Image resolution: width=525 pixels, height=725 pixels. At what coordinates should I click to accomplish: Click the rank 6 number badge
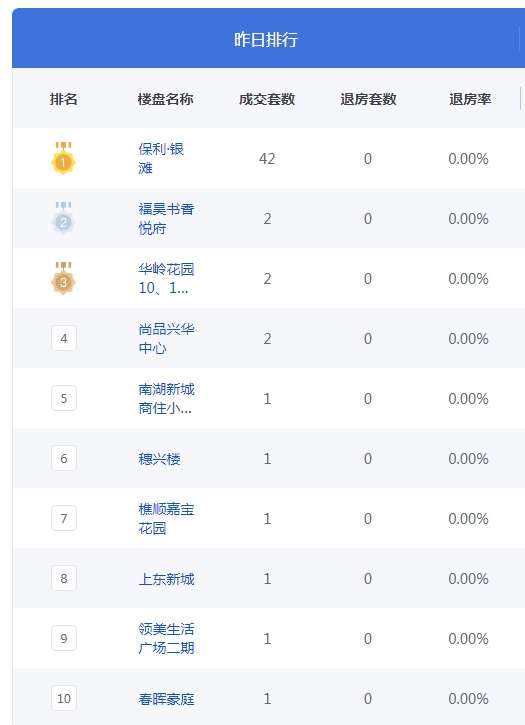64,458
